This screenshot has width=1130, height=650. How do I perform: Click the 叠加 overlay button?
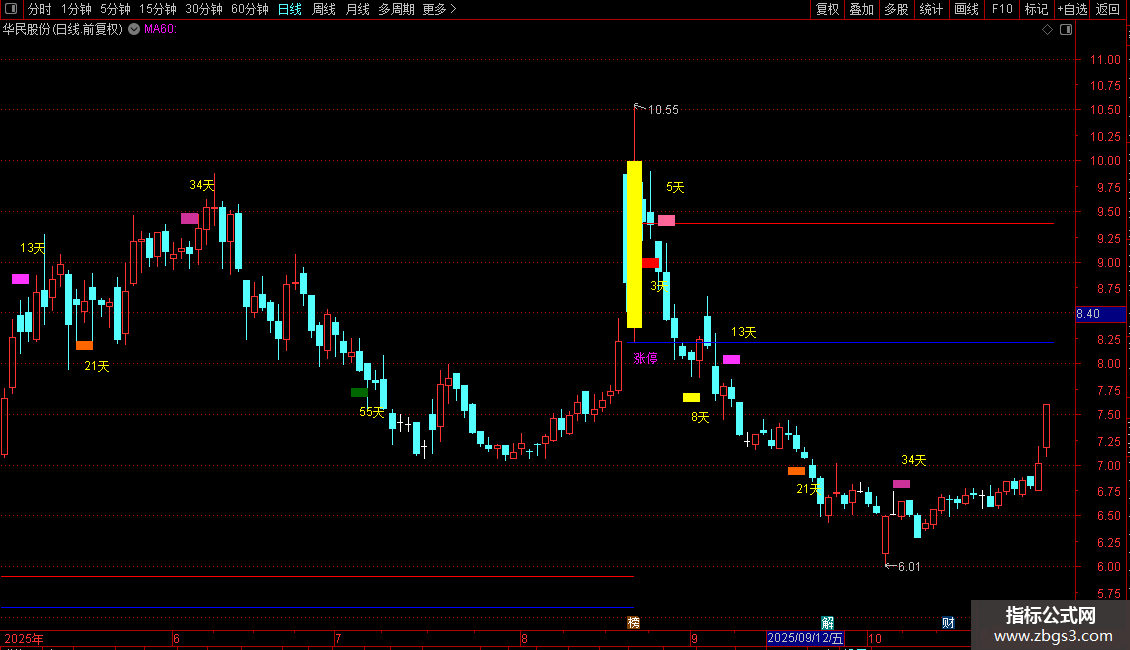click(x=861, y=9)
